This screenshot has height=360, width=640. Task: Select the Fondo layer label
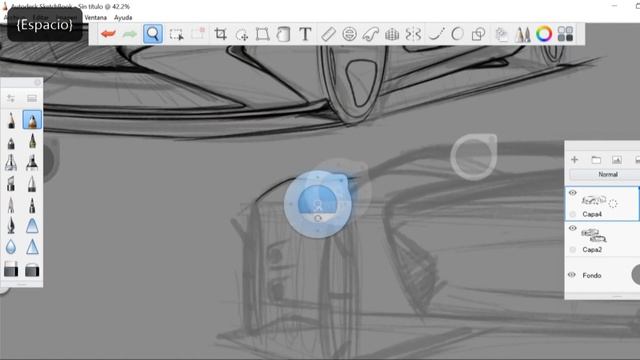[592, 276]
